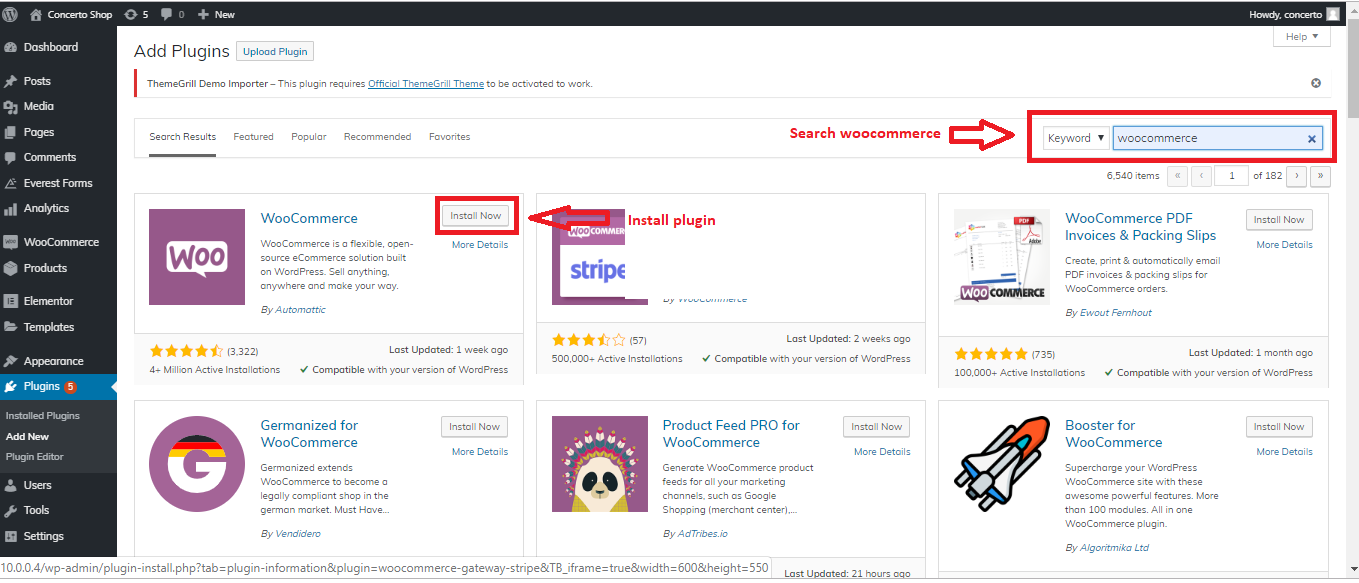Open the Algoritmika Ltd author link
Screen dimensions: 1359x583
[1115, 548]
